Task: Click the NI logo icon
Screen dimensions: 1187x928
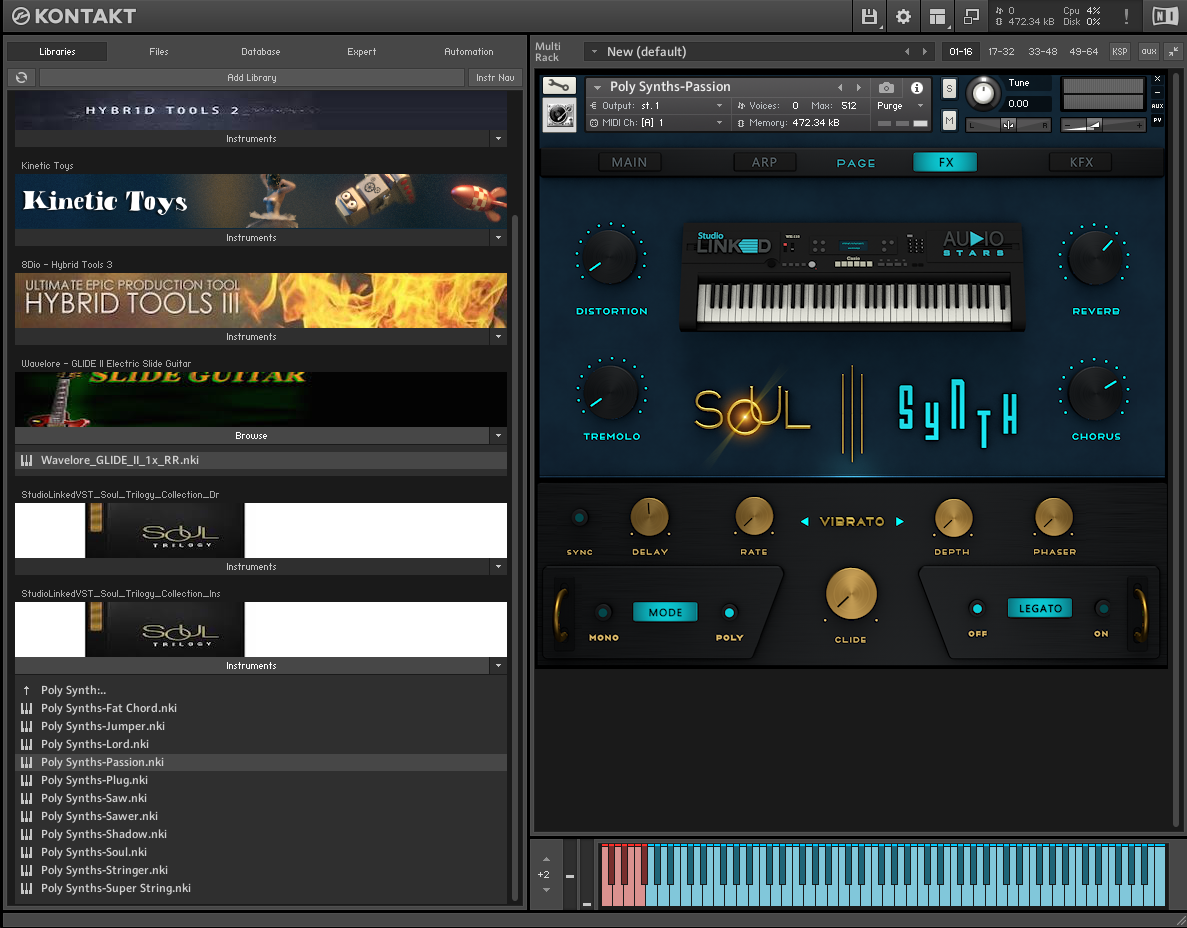Action: point(1164,16)
